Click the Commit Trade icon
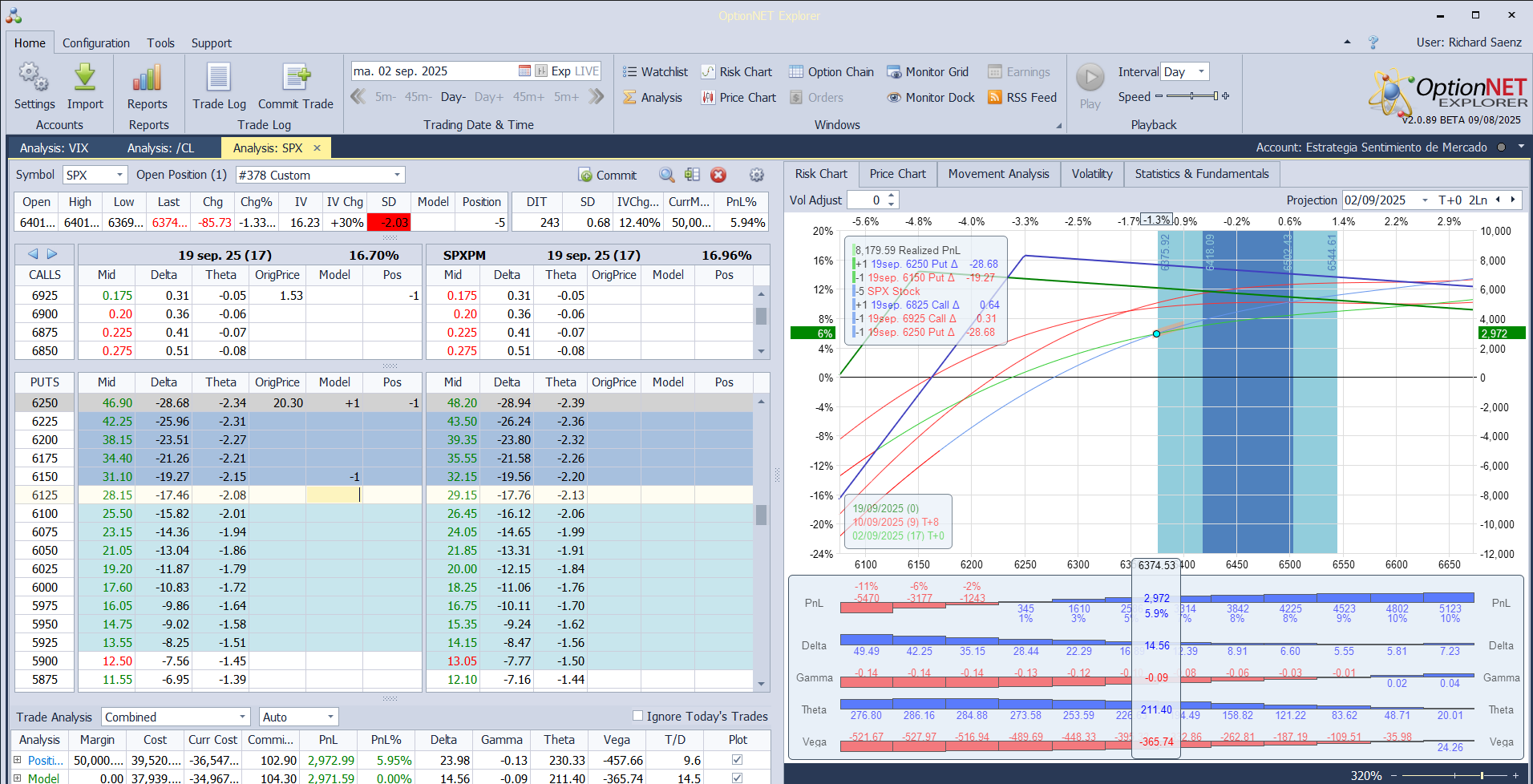This screenshot has width=1533, height=784. (x=296, y=79)
